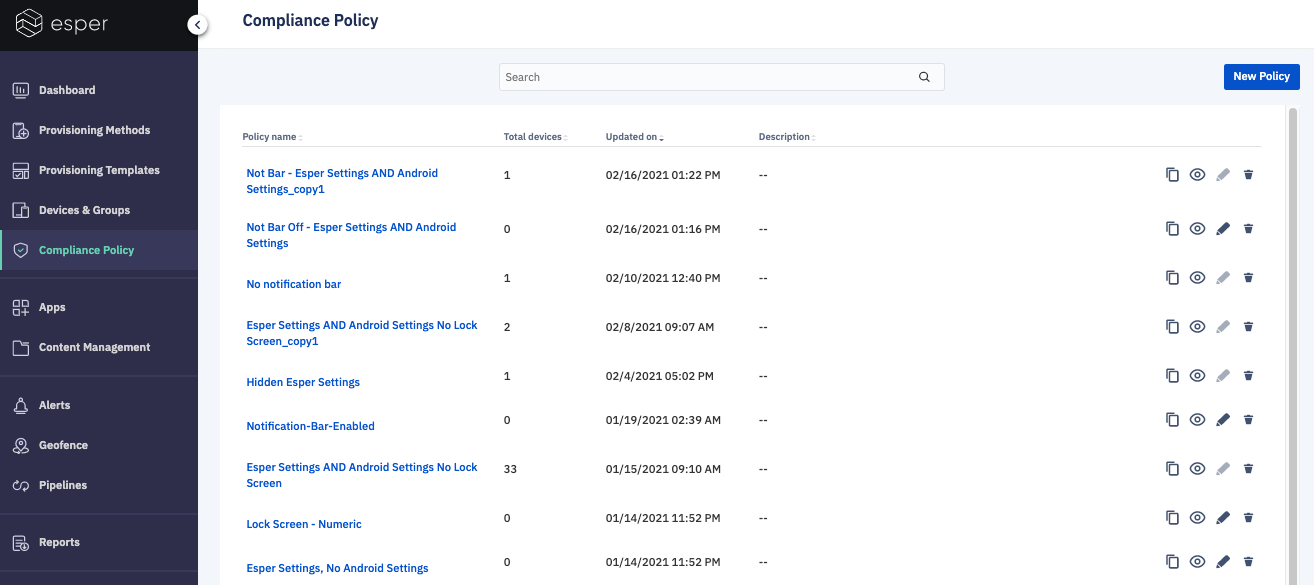Screen dimensions: 1314x585
Task: Sort by Description column
Action: point(787,137)
